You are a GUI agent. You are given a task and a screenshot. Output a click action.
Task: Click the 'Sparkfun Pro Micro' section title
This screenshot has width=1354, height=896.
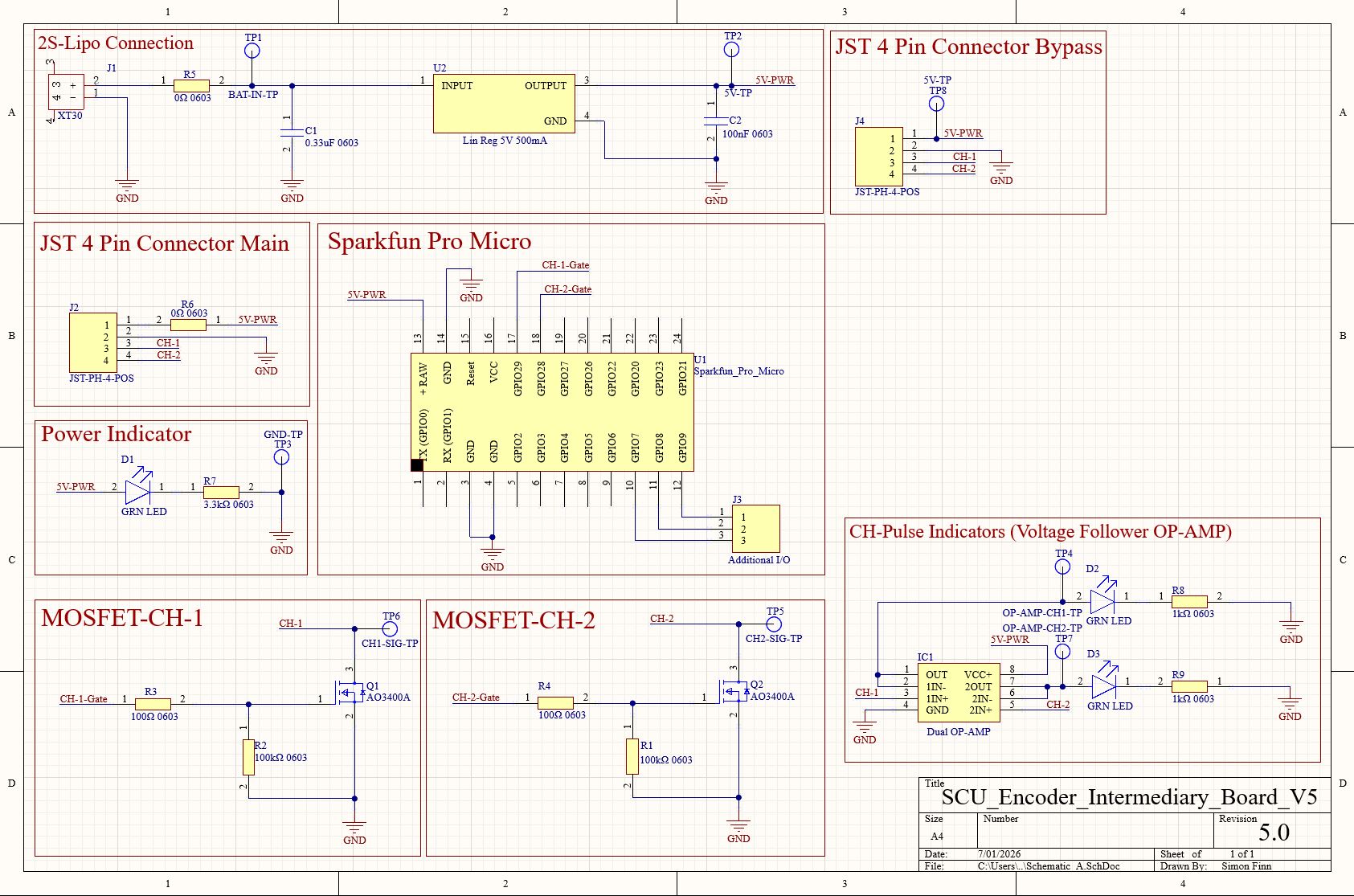tap(430, 241)
